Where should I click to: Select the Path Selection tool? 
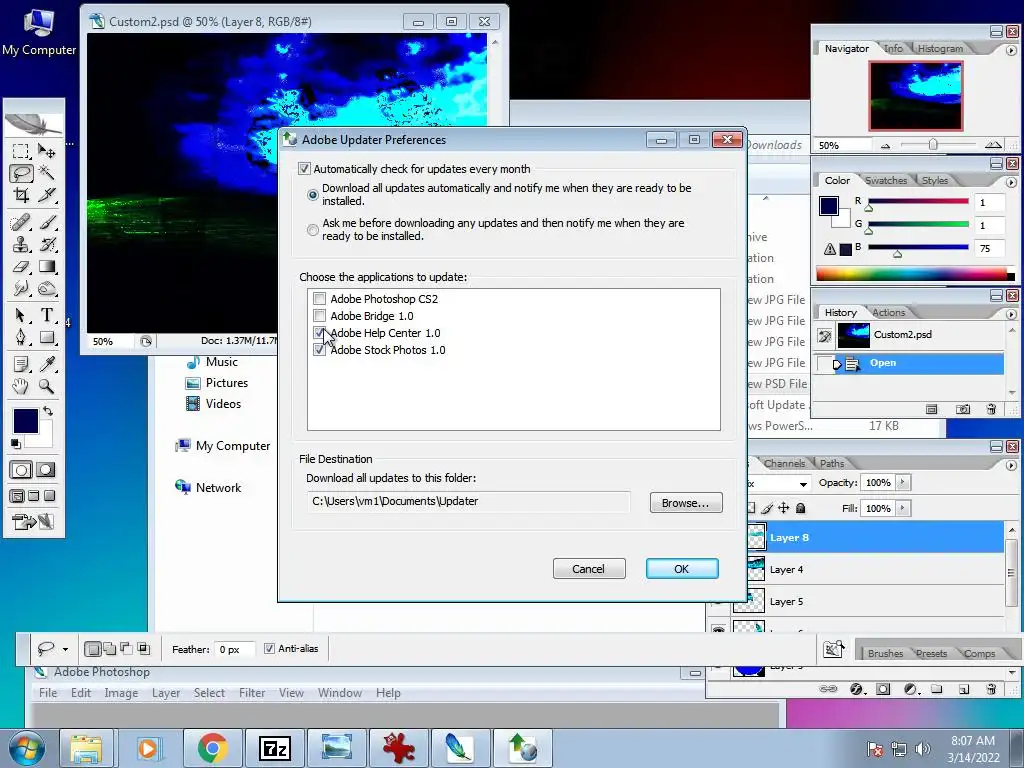point(21,315)
